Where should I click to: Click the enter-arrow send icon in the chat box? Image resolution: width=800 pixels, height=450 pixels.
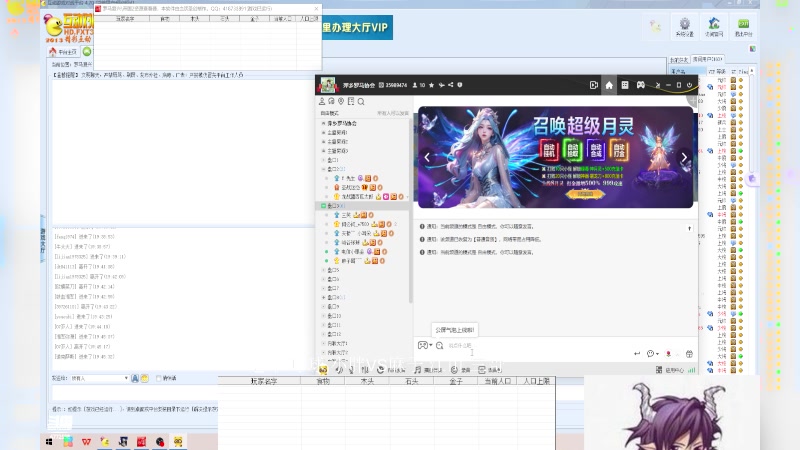coord(637,354)
